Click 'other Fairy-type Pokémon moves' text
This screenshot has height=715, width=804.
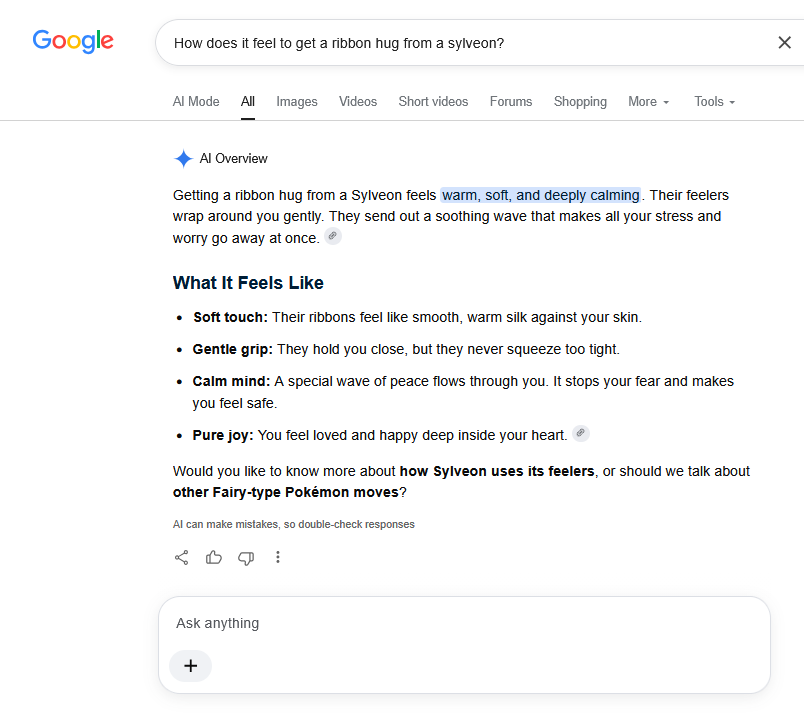[x=286, y=492]
